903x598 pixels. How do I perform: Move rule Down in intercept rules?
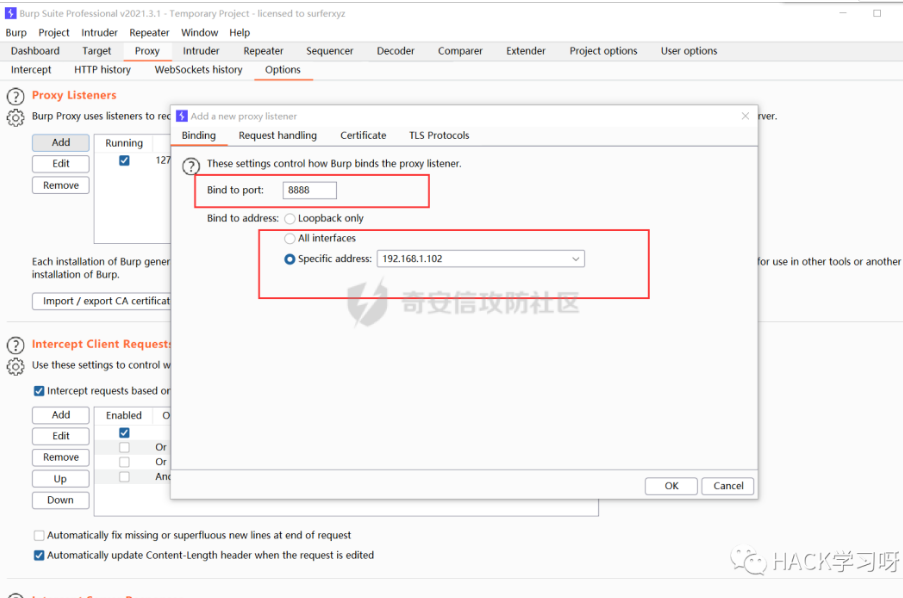[60, 500]
